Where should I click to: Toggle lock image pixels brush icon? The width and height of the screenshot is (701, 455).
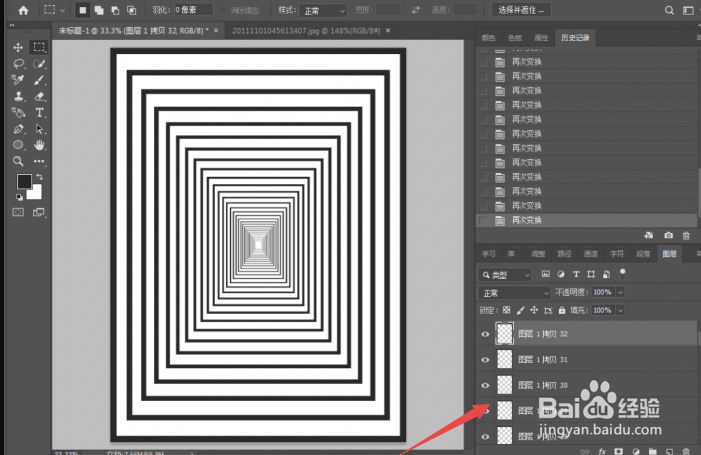point(520,310)
